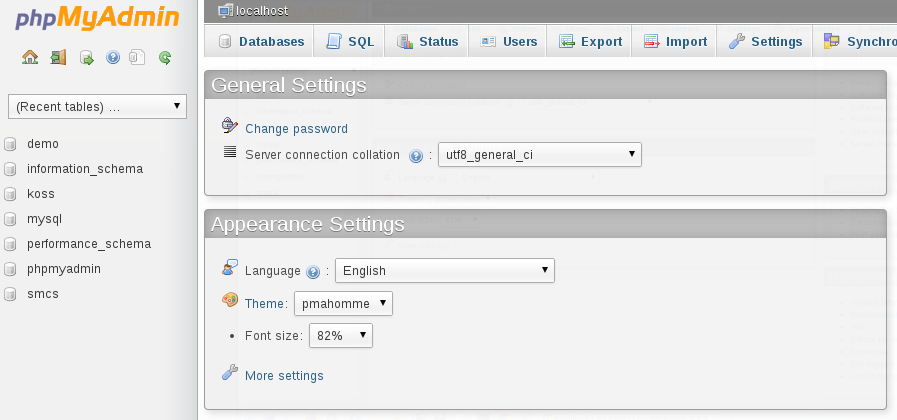The height and width of the screenshot is (420, 897).
Task: Open help icon next to Language
Action: pos(312,272)
